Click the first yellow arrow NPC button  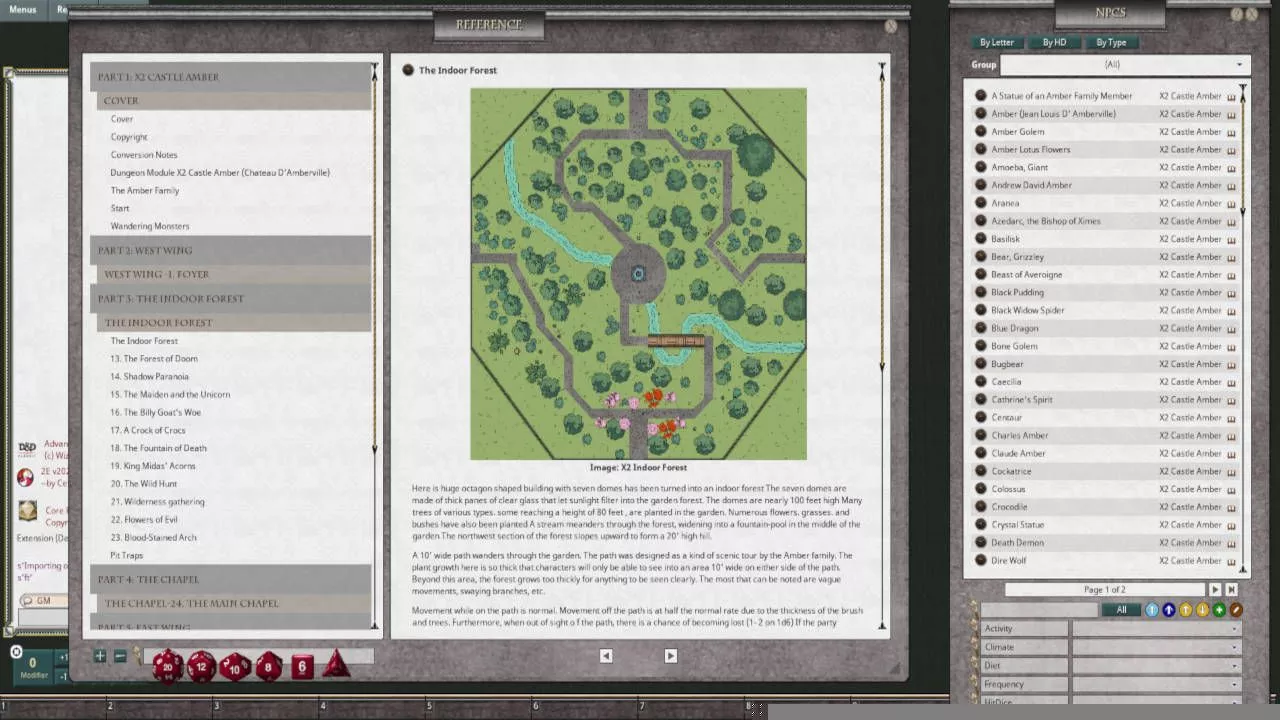coord(1186,610)
